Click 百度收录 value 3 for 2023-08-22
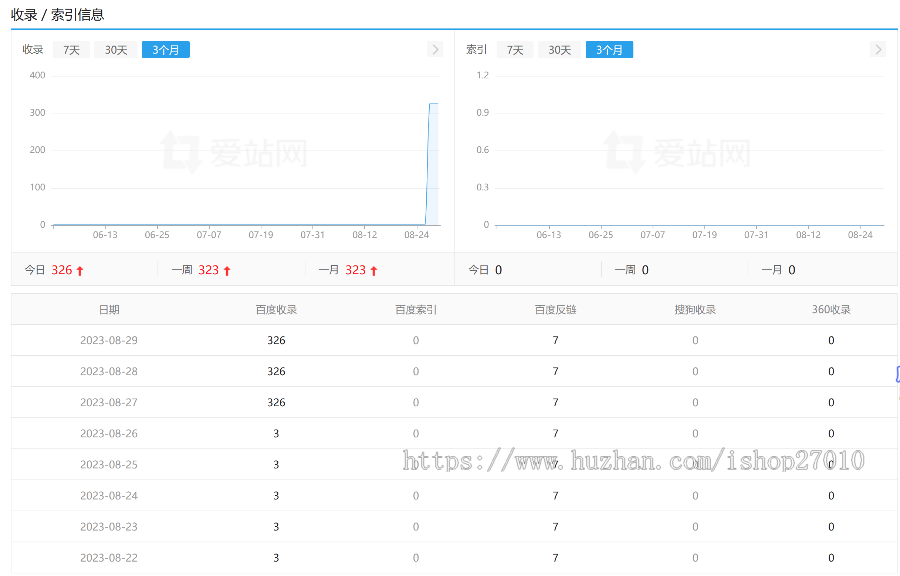900x576 pixels. [x=276, y=558]
